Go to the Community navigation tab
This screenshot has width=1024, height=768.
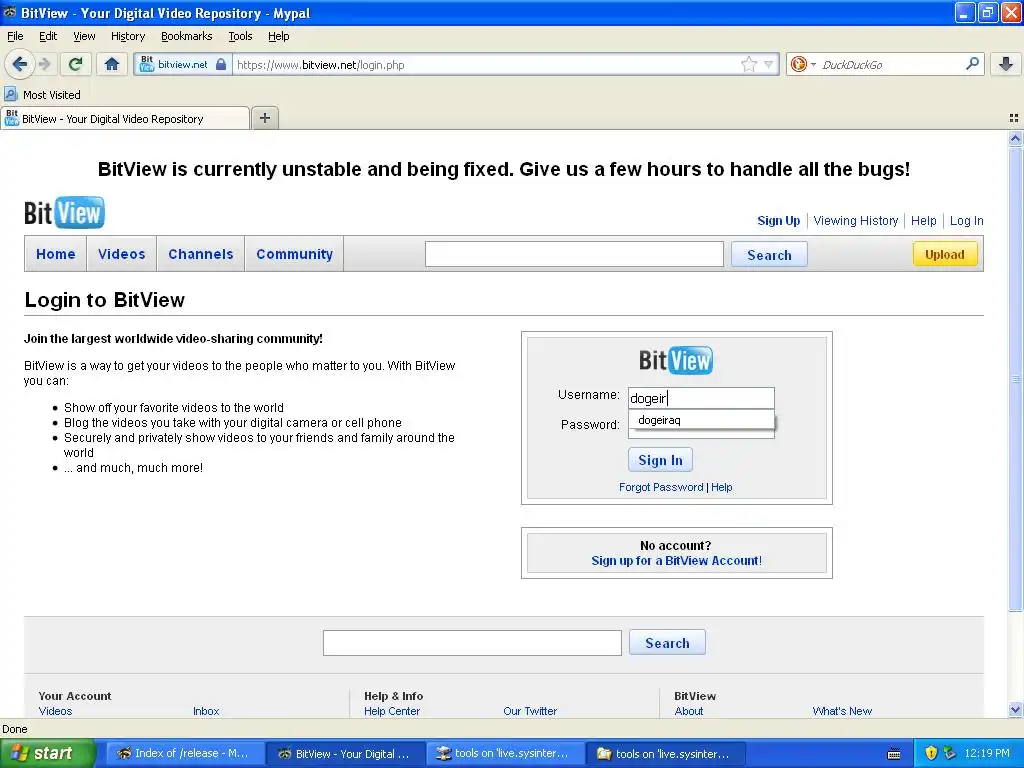tap(294, 254)
